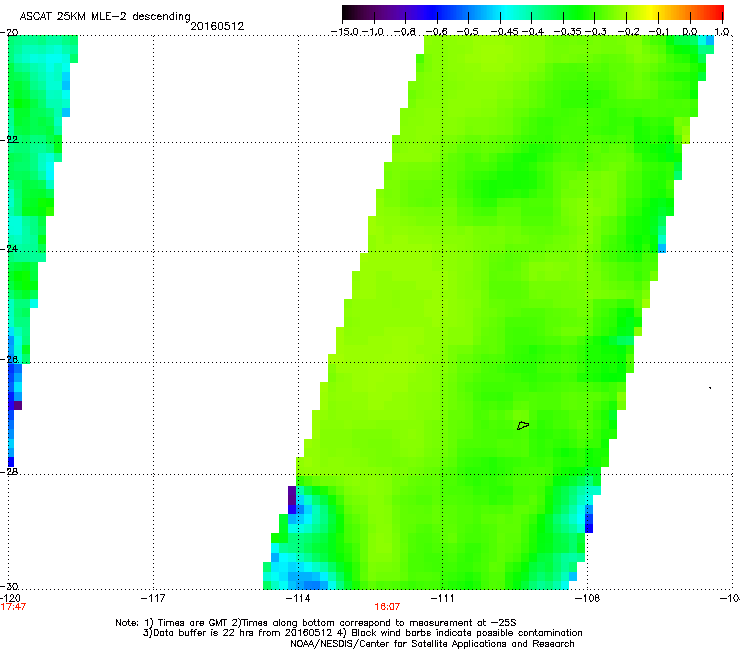
Task: Click the red 16:07 swath time
Action: coord(387,607)
